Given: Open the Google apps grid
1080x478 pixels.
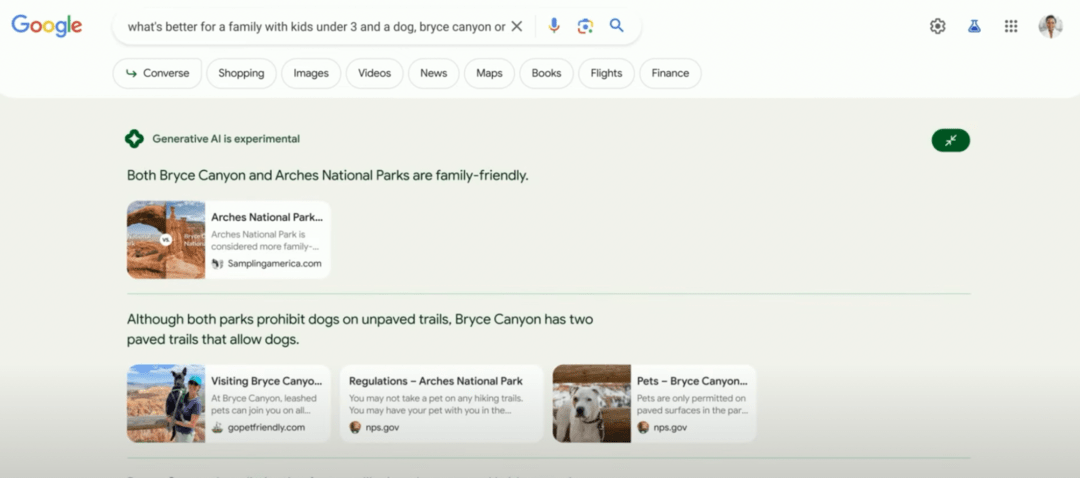Looking at the screenshot, I should pos(1010,26).
